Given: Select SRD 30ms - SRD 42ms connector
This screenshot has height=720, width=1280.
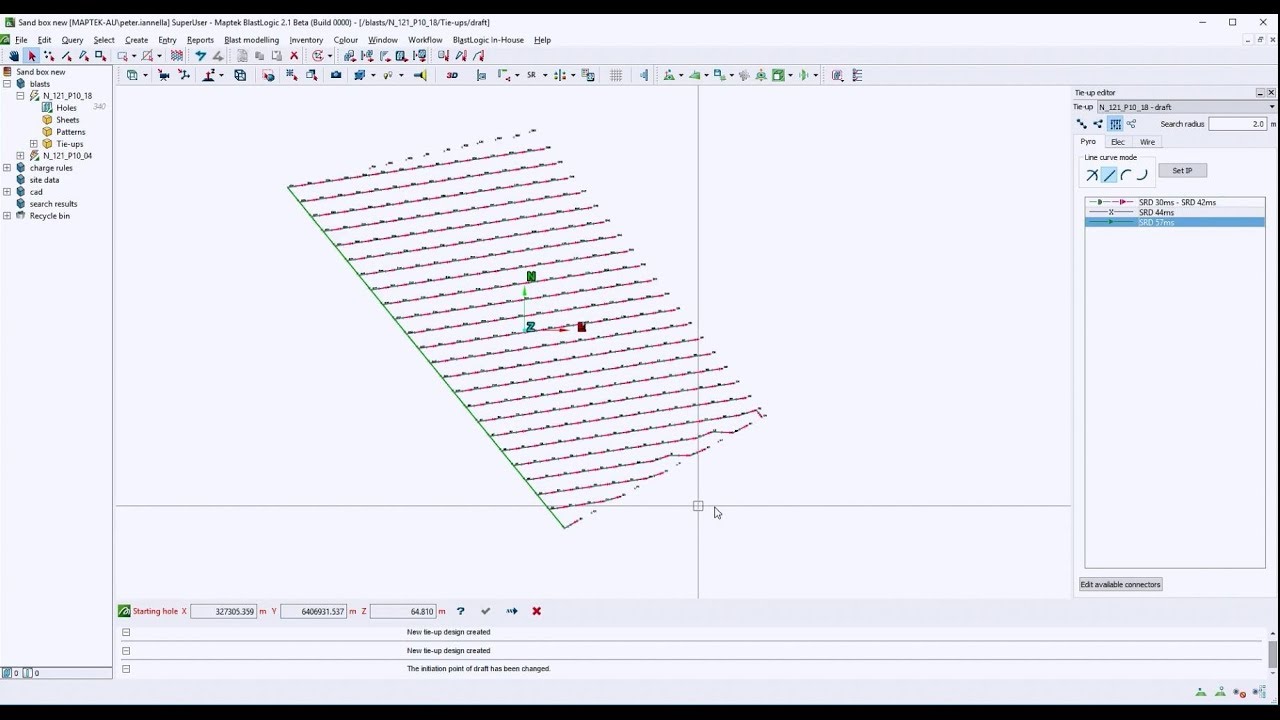Looking at the screenshot, I should click(1175, 202).
